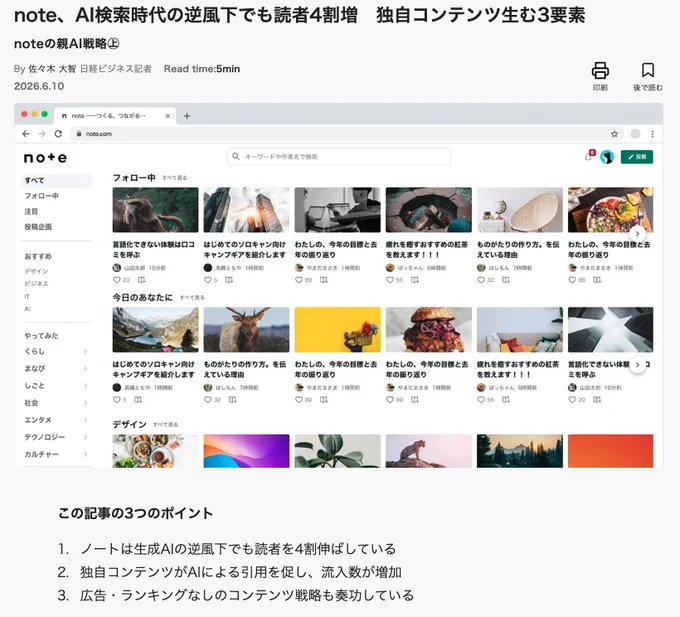
Task: Click the browser back arrow
Action: coord(26,134)
